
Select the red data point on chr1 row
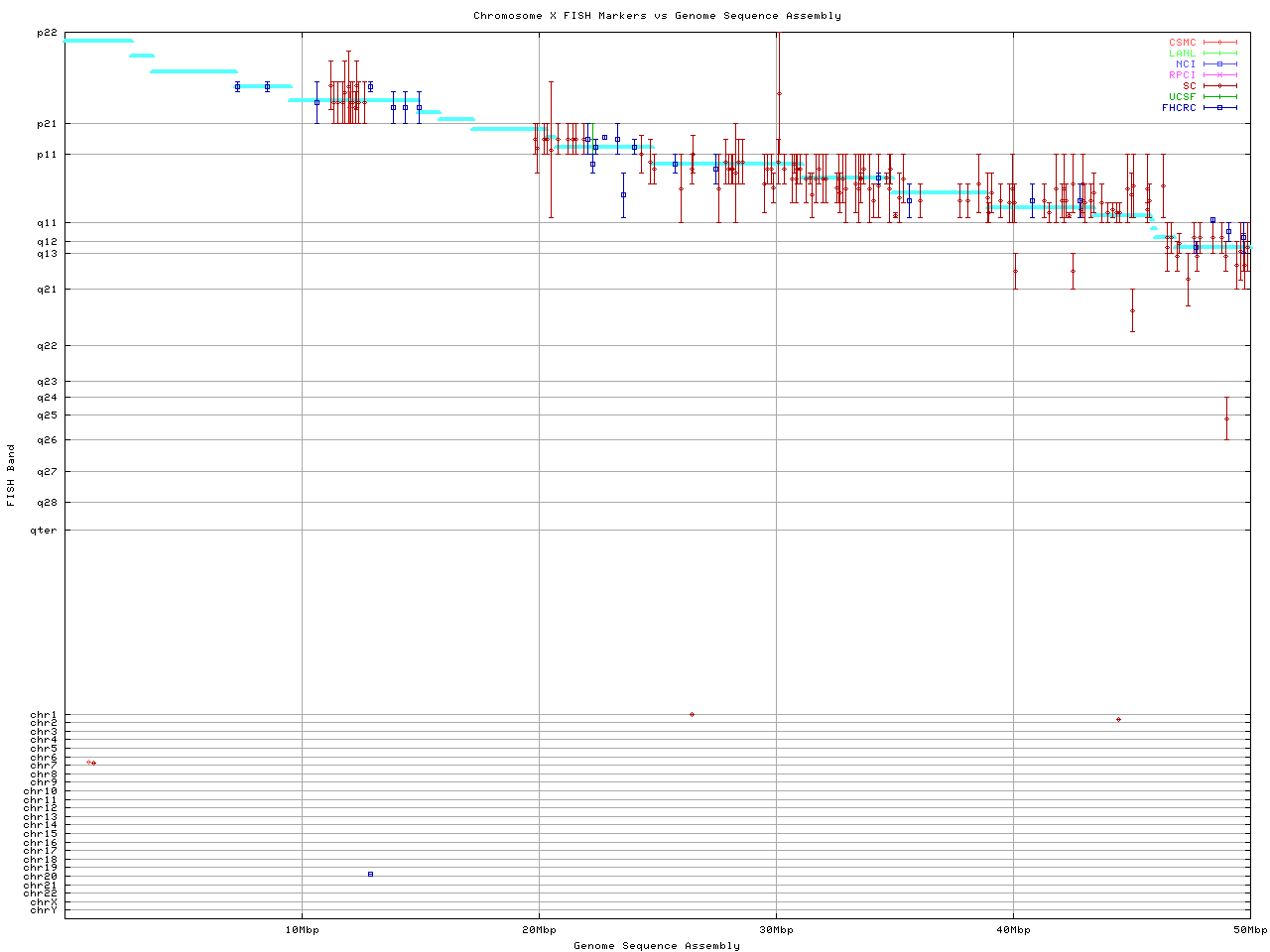[692, 714]
